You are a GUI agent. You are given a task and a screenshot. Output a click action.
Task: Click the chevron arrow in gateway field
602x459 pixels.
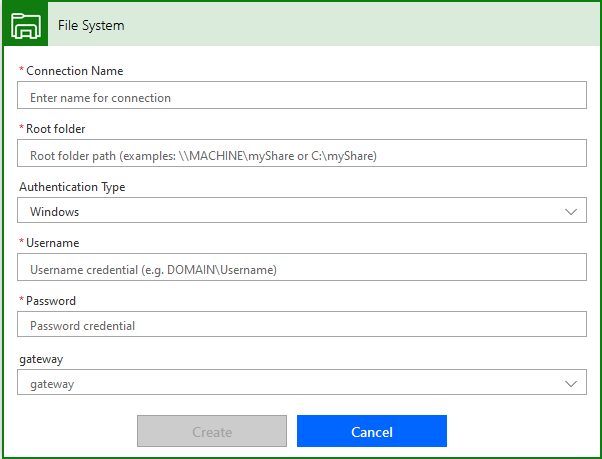pyautogui.click(x=571, y=384)
